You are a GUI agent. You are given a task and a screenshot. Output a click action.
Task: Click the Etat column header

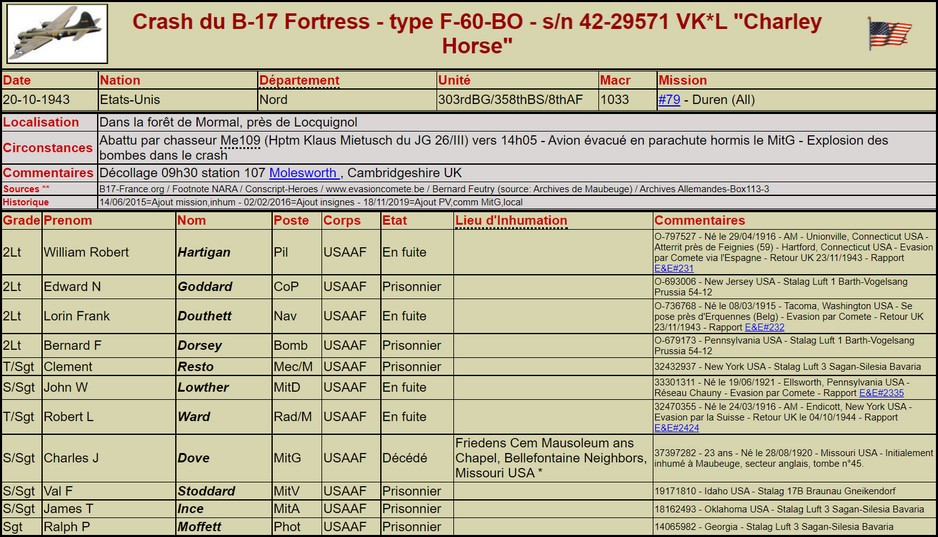[x=395, y=220]
